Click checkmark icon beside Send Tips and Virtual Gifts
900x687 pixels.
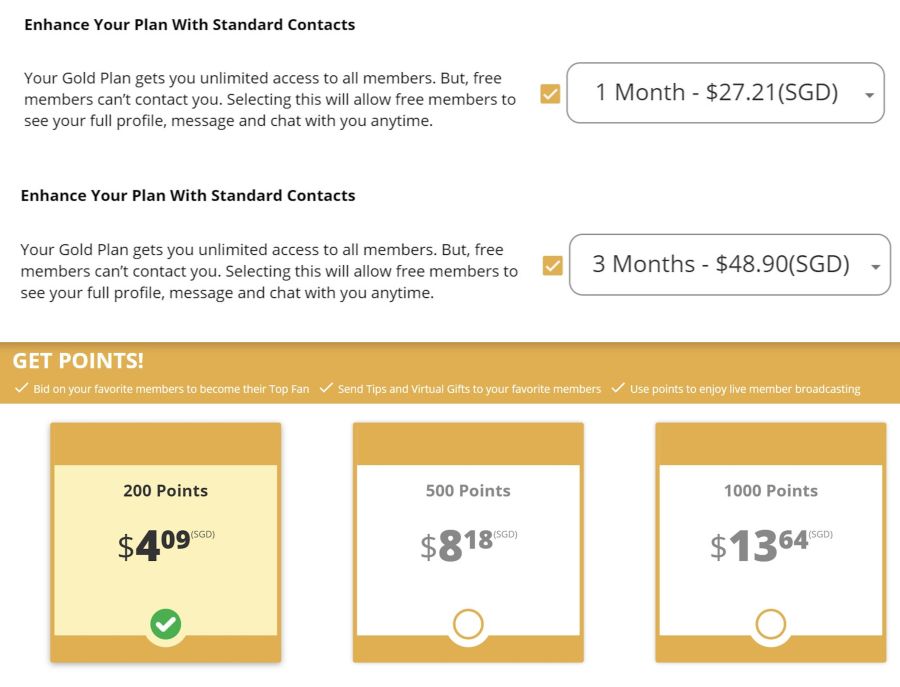pyautogui.click(x=326, y=388)
